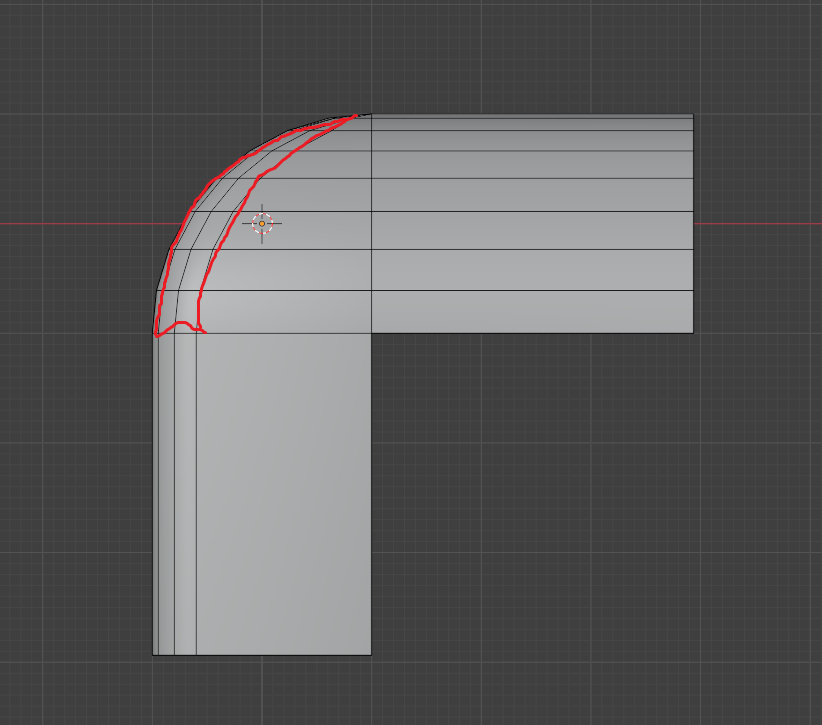
Task: Click the bottom-right corner vertex of horizontal arm
Action: [x=693, y=332]
